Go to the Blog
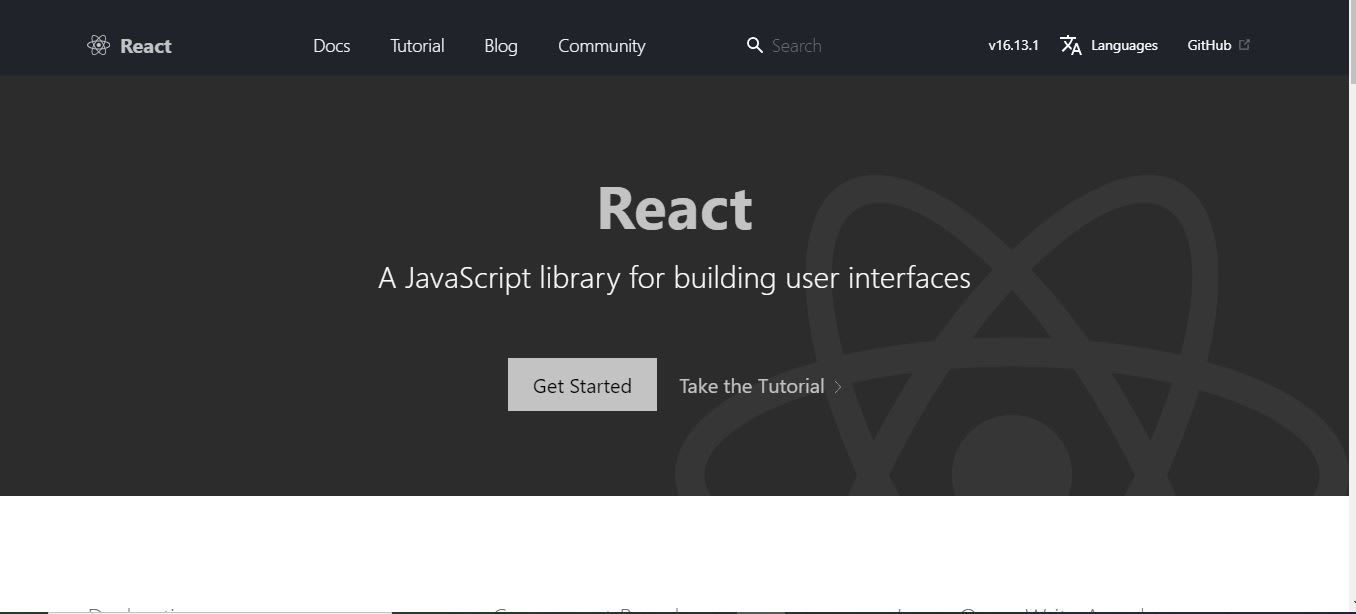The width and height of the screenshot is (1356, 614). [x=501, y=46]
